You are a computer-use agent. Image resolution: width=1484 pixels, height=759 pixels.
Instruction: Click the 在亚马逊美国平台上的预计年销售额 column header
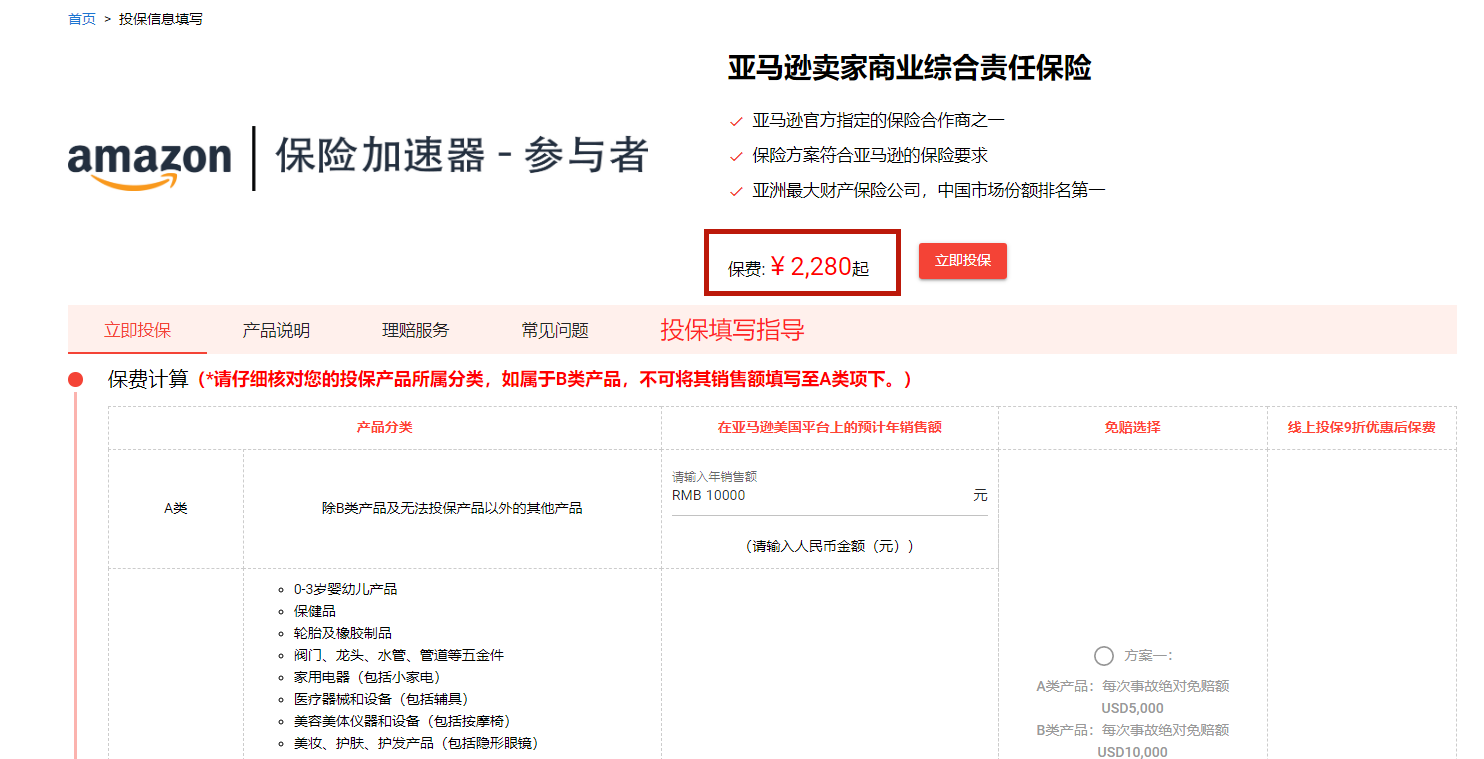pos(829,427)
